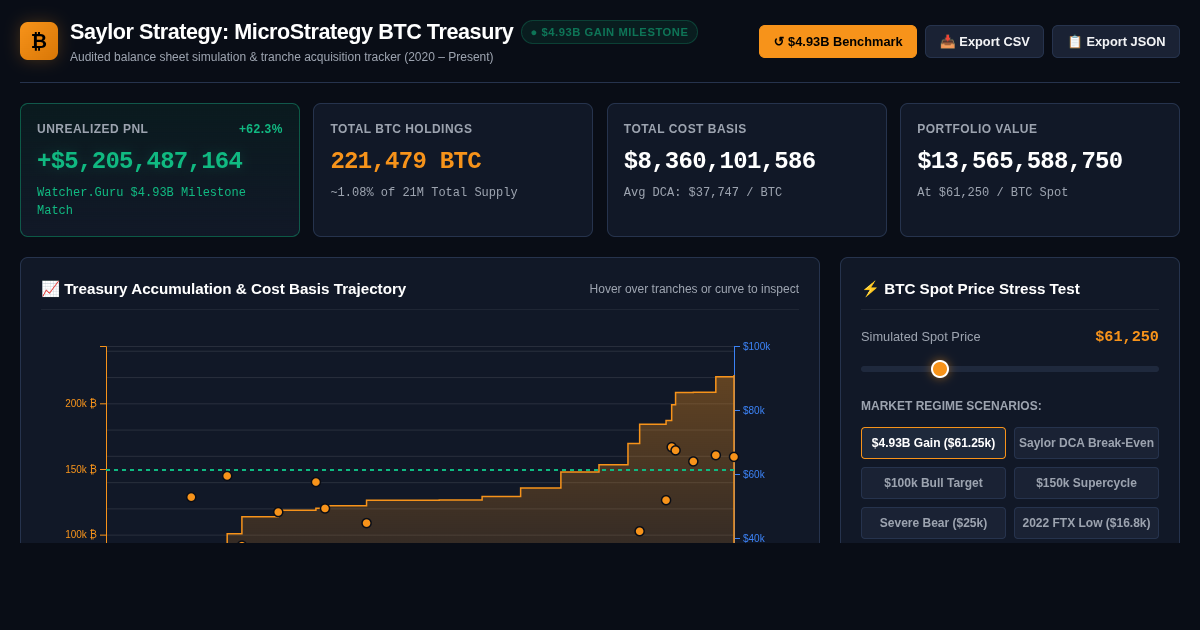Click the 221,479 BTC holdings value
Image resolution: width=1200 pixels, height=630 pixels.
pos(406,161)
